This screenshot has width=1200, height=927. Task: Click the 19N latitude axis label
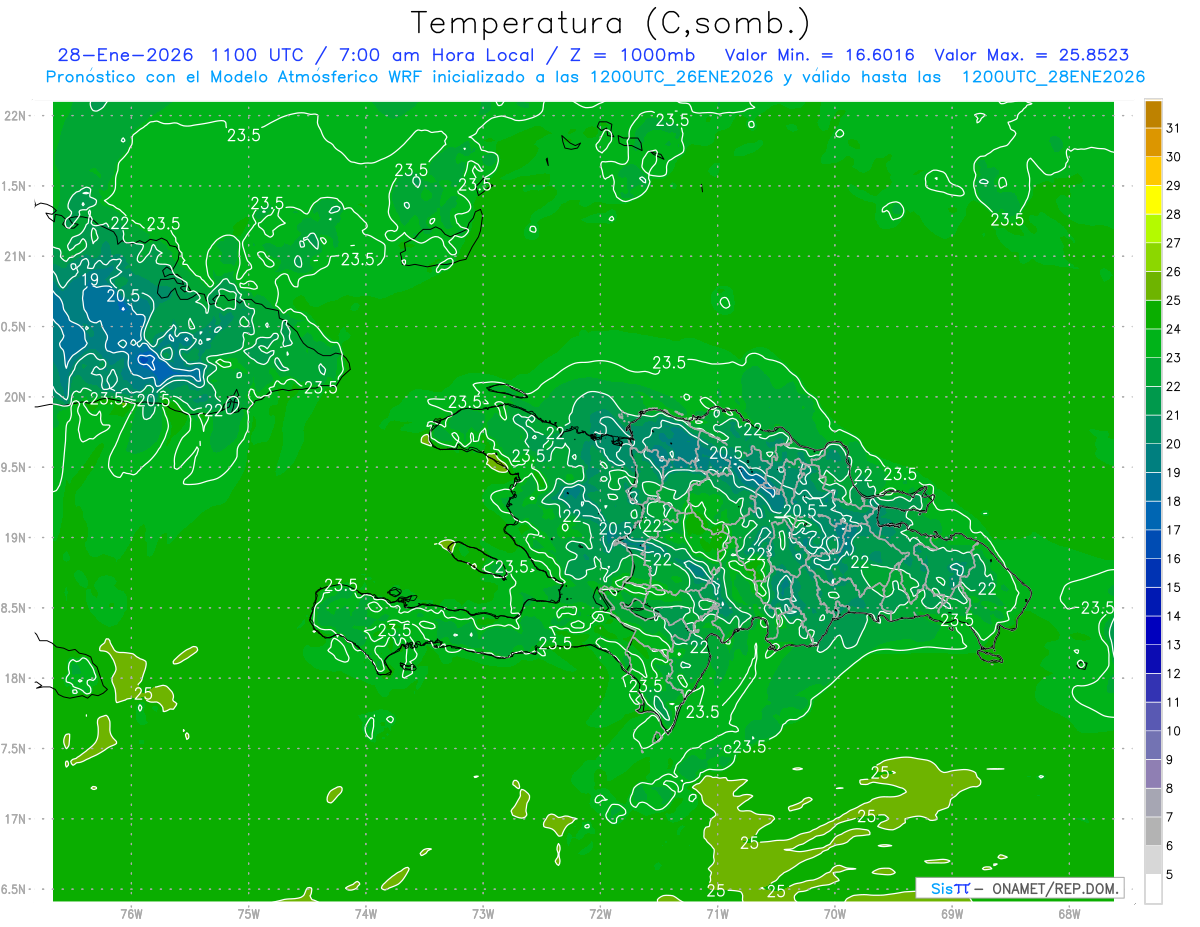point(16,538)
